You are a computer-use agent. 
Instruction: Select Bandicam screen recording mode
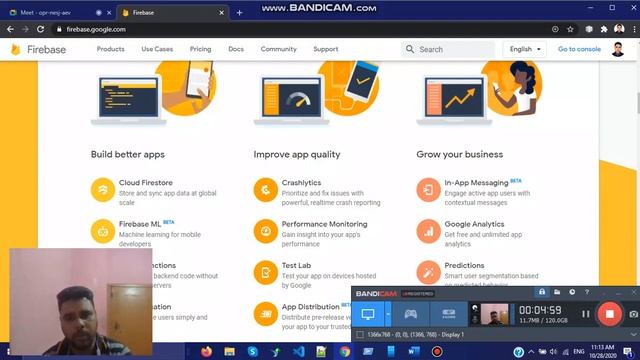tap(368, 314)
